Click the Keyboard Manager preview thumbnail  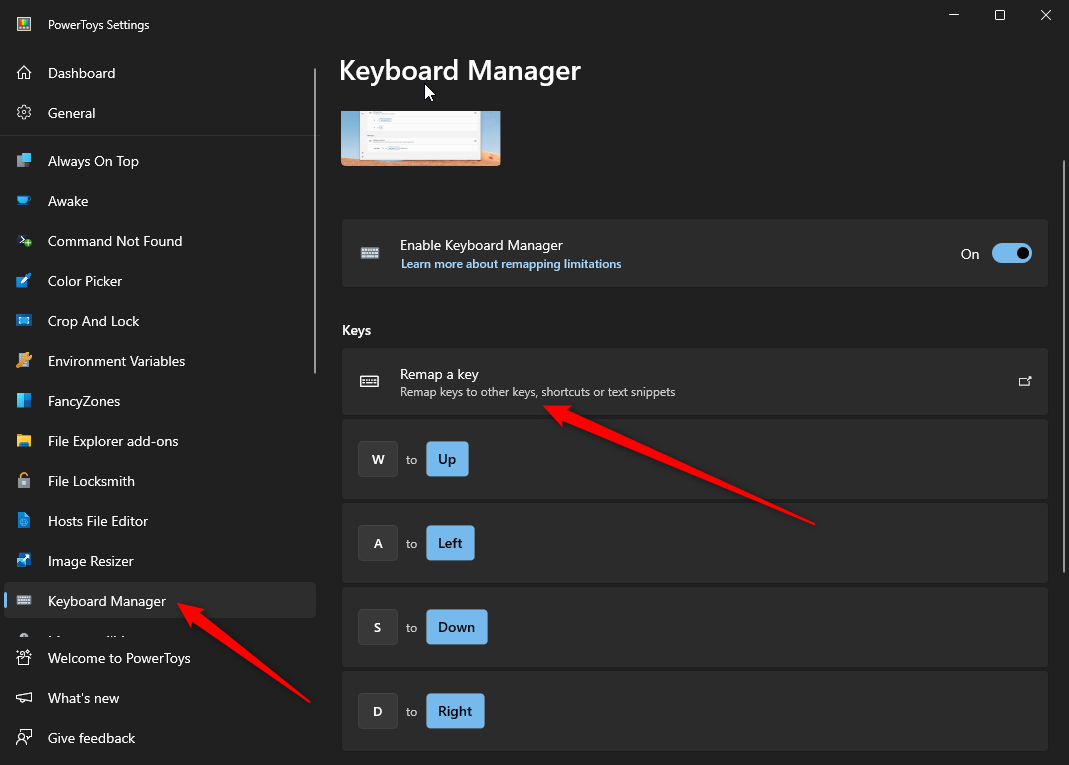pos(420,138)
